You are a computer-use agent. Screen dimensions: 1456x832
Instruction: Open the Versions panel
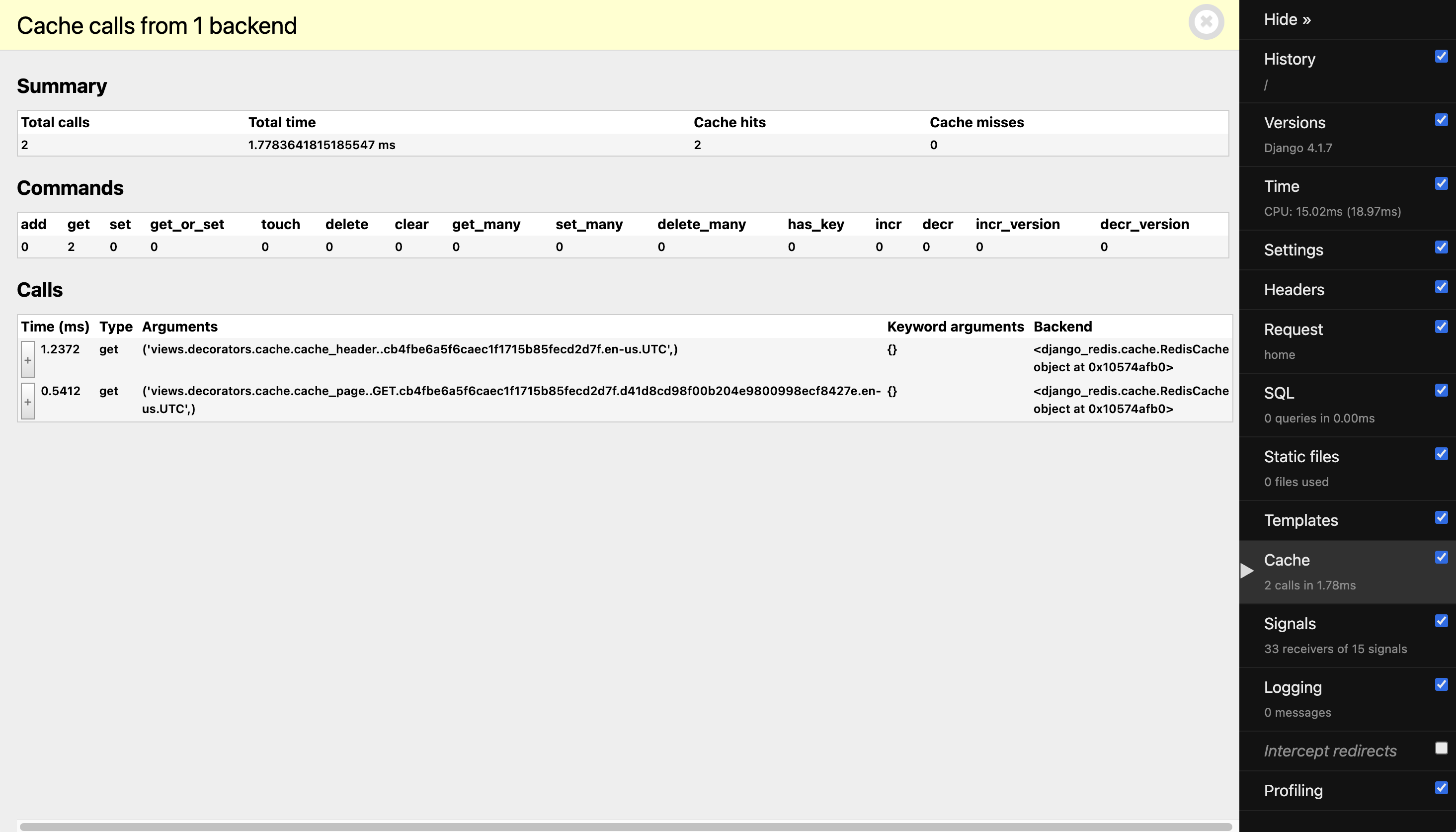1294,123
